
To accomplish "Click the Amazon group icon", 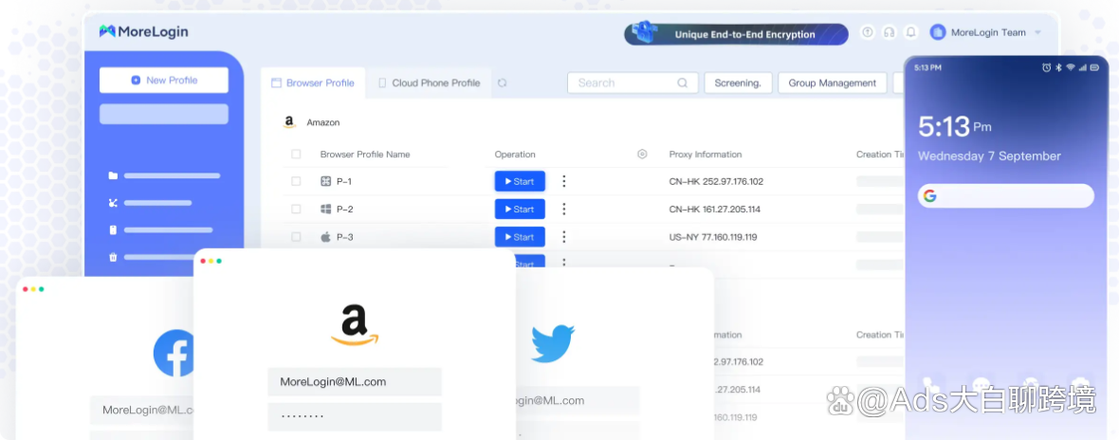I will click(289, 122).
